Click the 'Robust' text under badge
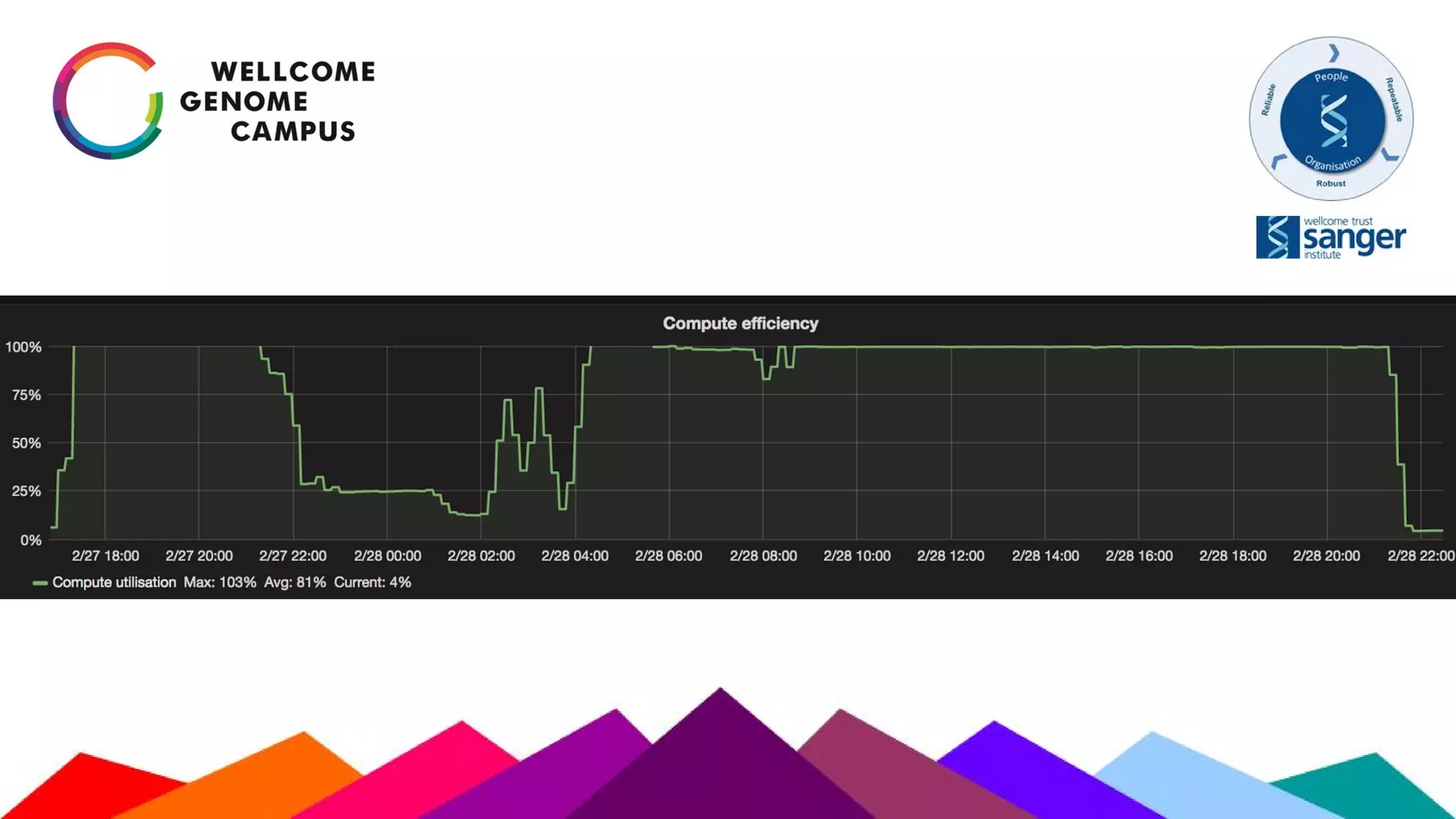Viewport: 1456px width, 819px height. pos(1331,183)
